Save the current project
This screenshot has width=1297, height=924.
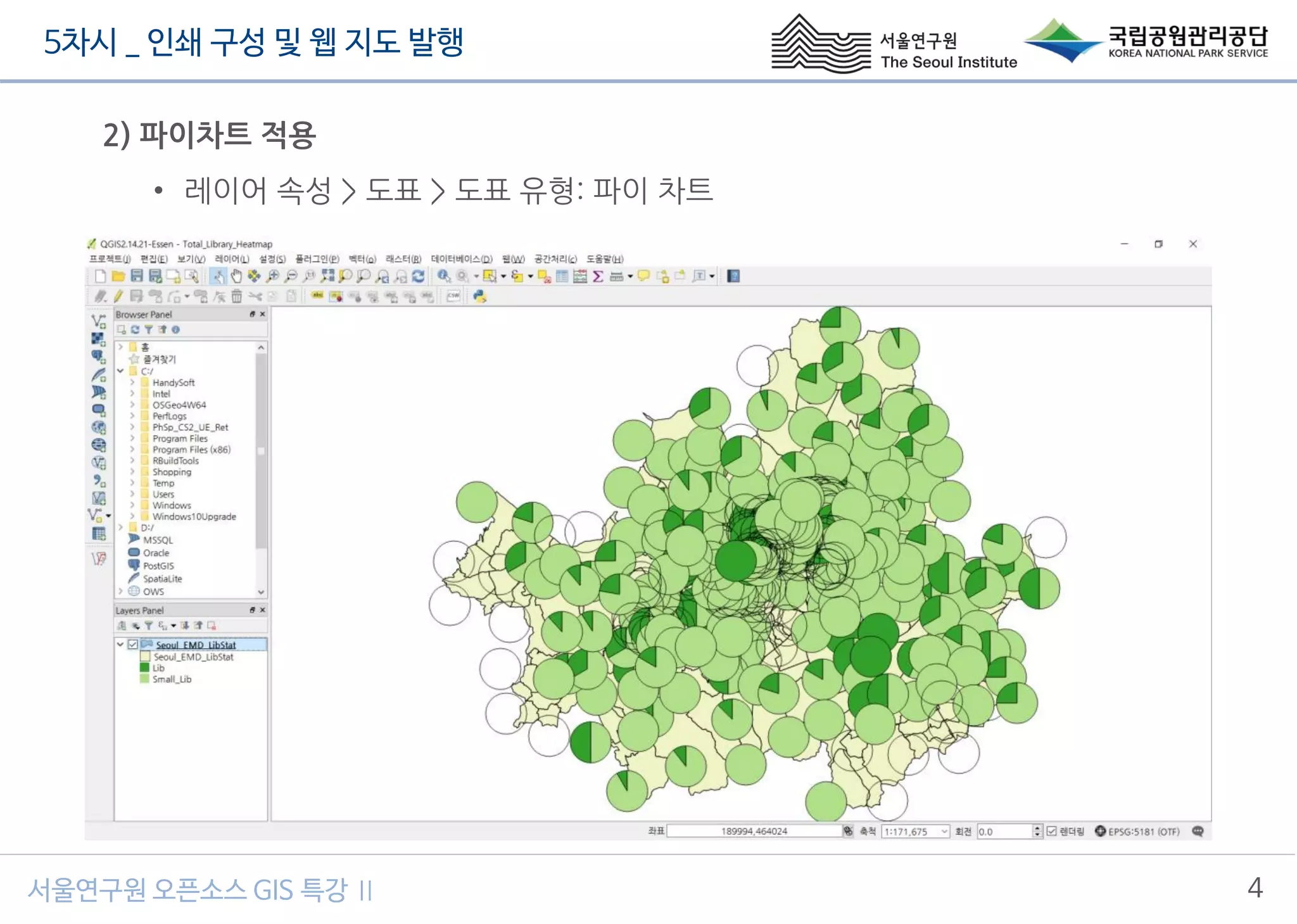(x=136, y=276)
